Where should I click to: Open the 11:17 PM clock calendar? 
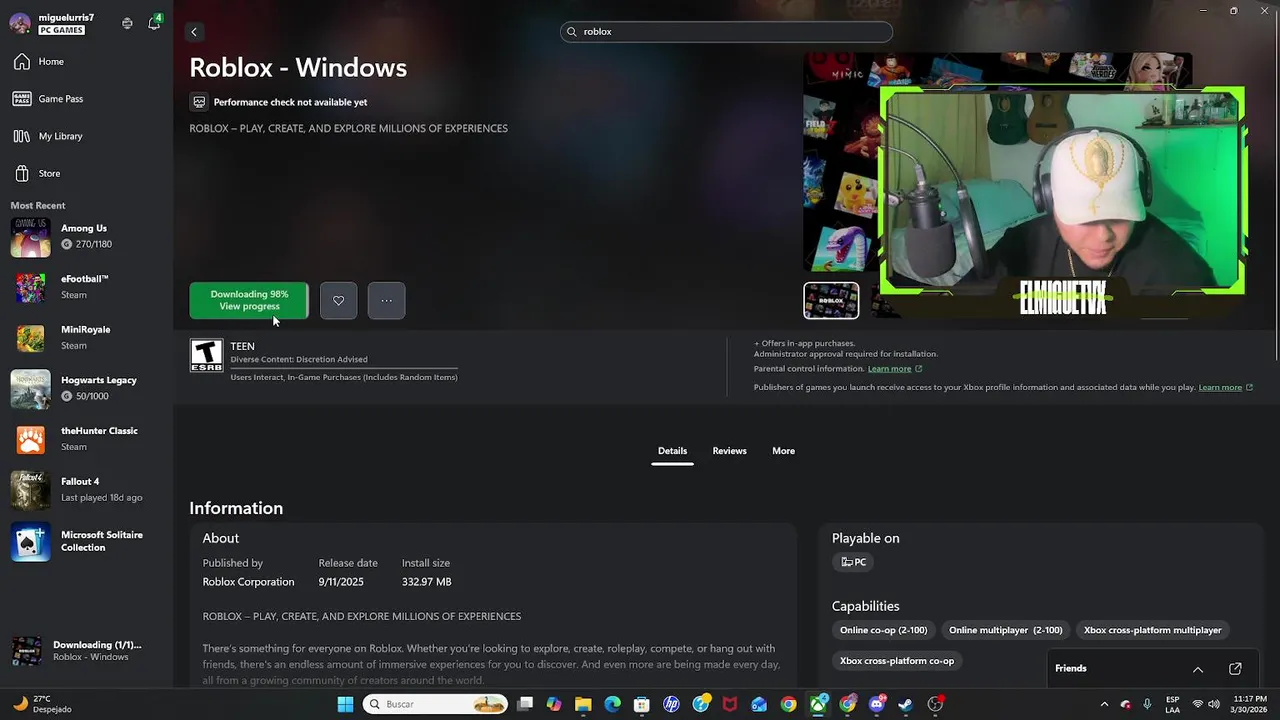pos(1250,704)
